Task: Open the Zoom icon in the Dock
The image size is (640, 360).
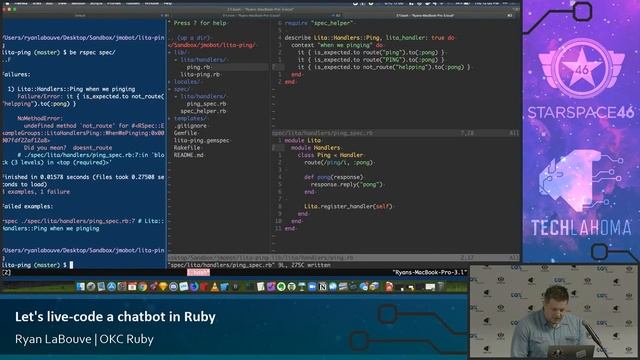Action: click(312, 287)
